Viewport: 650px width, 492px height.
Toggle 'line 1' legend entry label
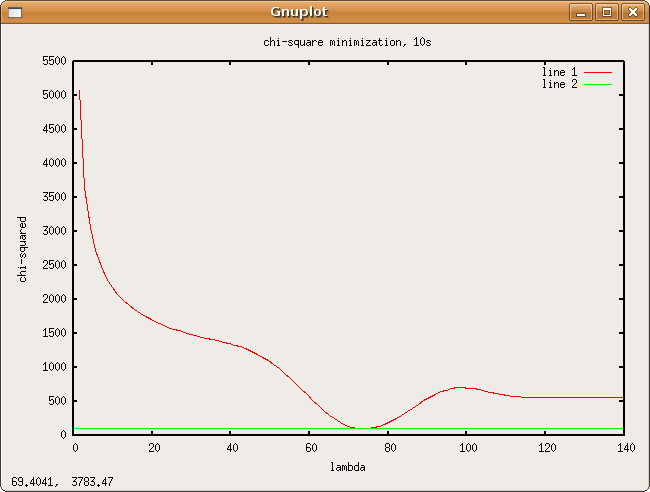559,72
